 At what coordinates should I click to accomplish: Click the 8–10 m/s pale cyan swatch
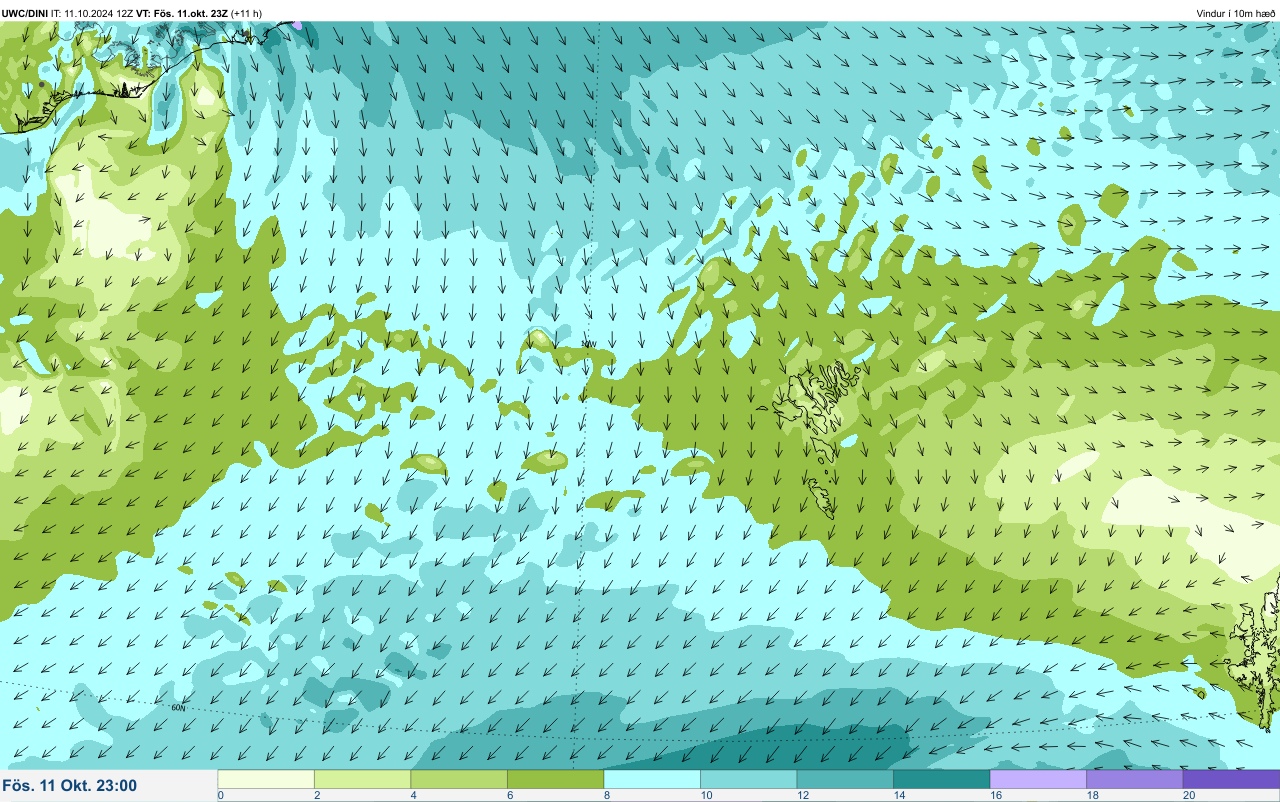point(652,779)
